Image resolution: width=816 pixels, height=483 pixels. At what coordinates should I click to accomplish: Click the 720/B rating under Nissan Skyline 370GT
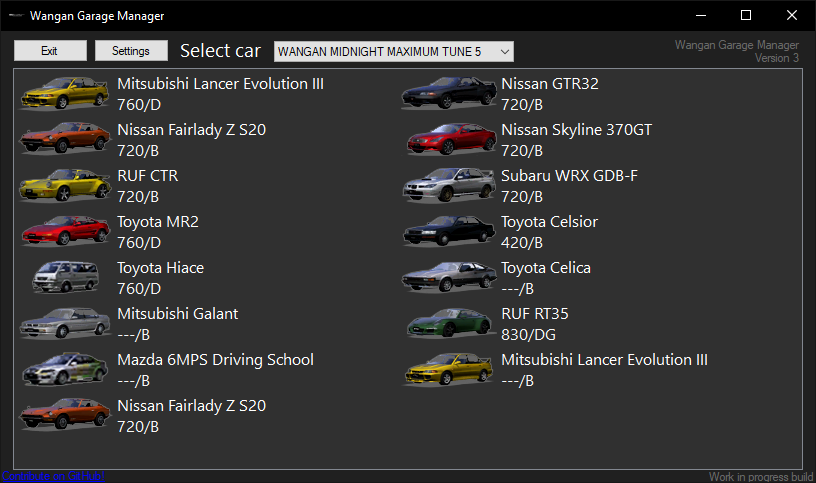[x=522, y=151]
